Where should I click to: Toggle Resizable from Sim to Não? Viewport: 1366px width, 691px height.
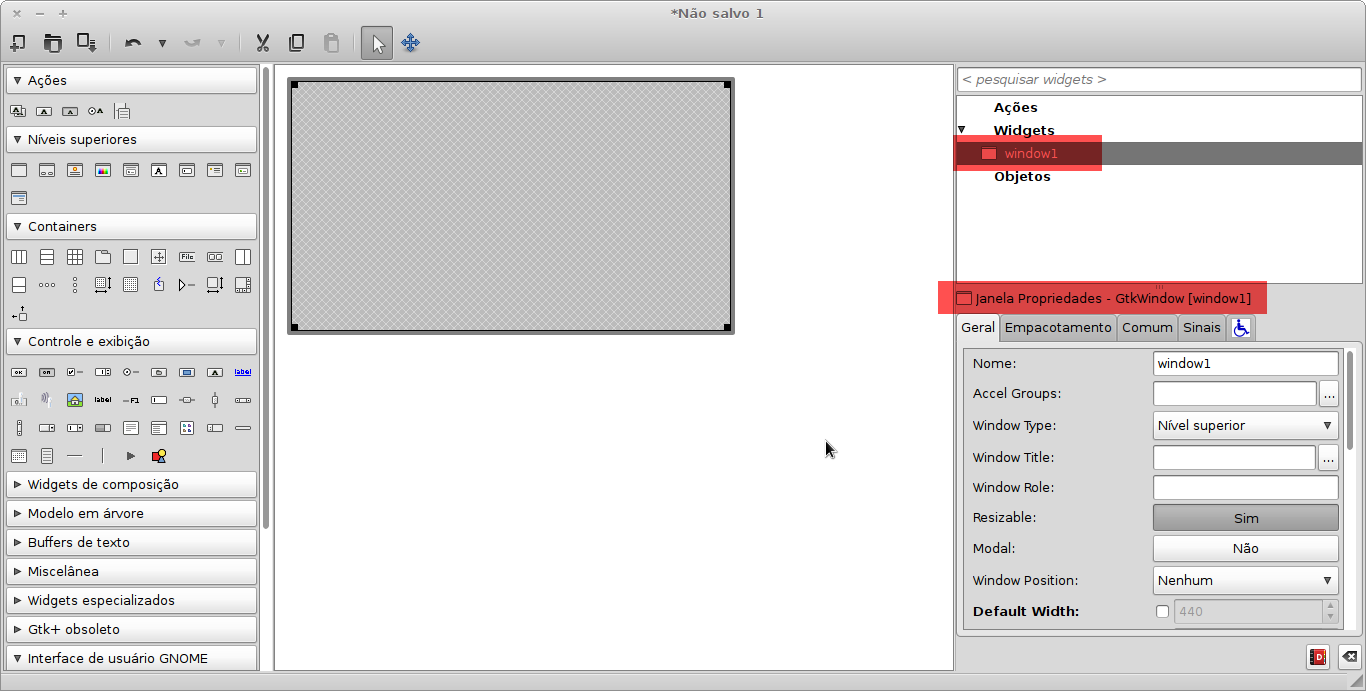[1245, 517]
